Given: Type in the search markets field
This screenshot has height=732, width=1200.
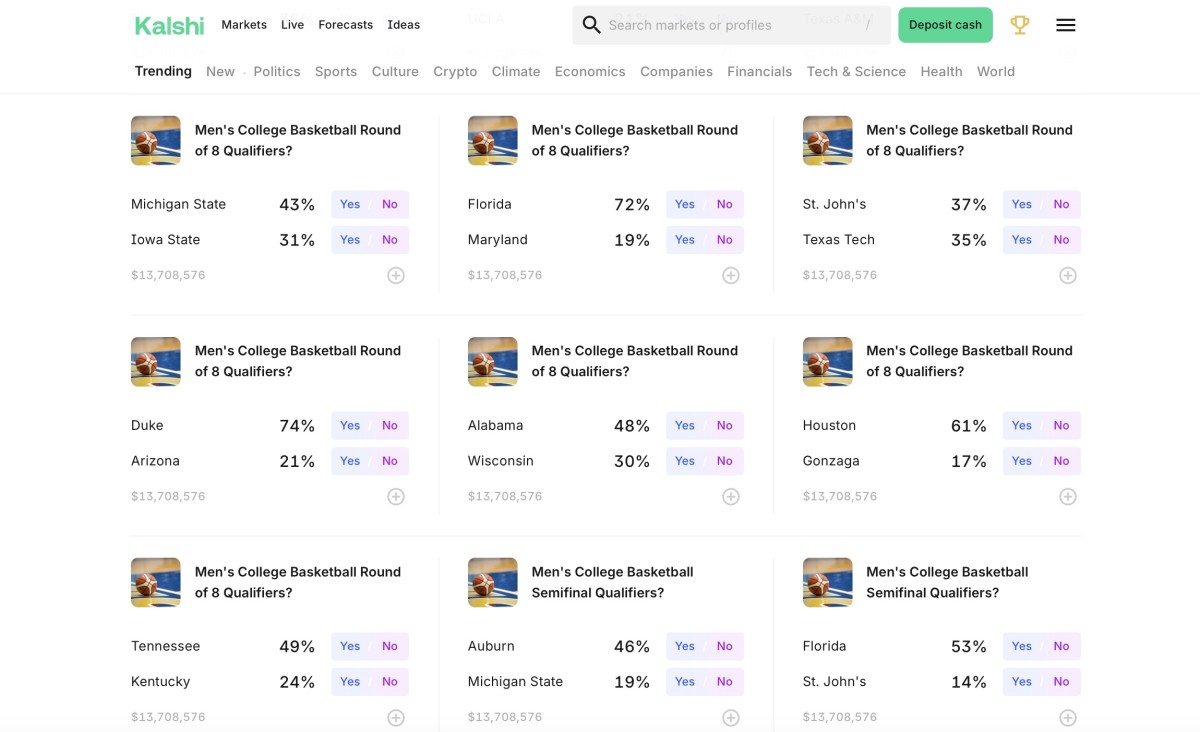Looking at the screenshot, I should tap(730, 25).
